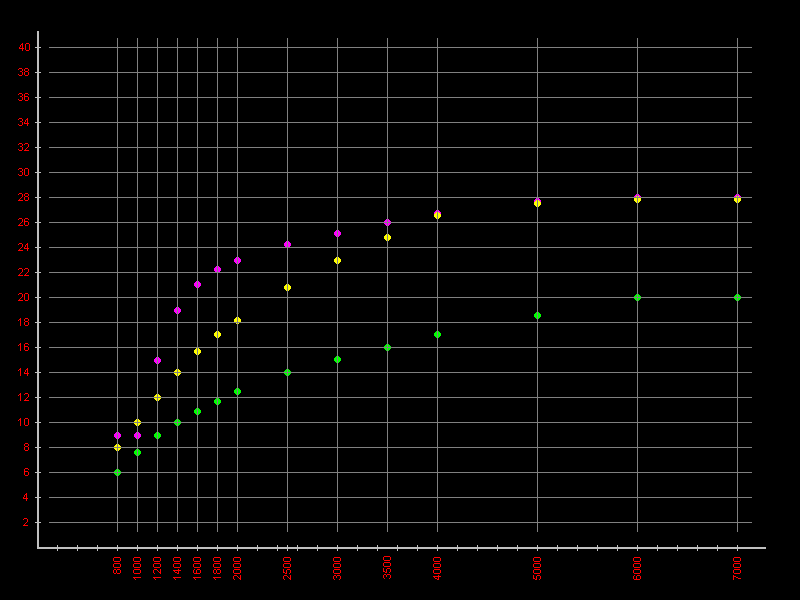The image size is (800, 600).
Task: Click the magenta data point at x=2500
Action: point(287,244)
